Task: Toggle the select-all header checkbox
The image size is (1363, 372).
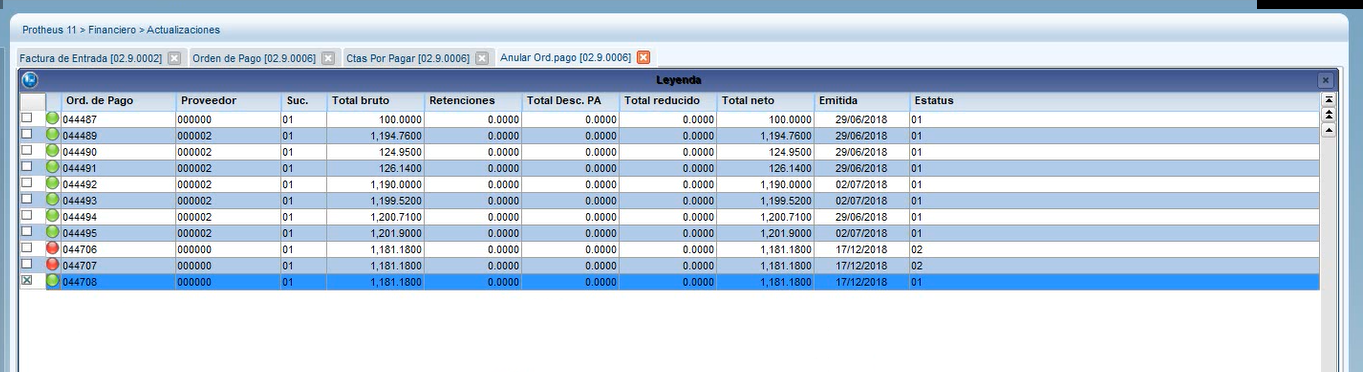Action: 32,101
